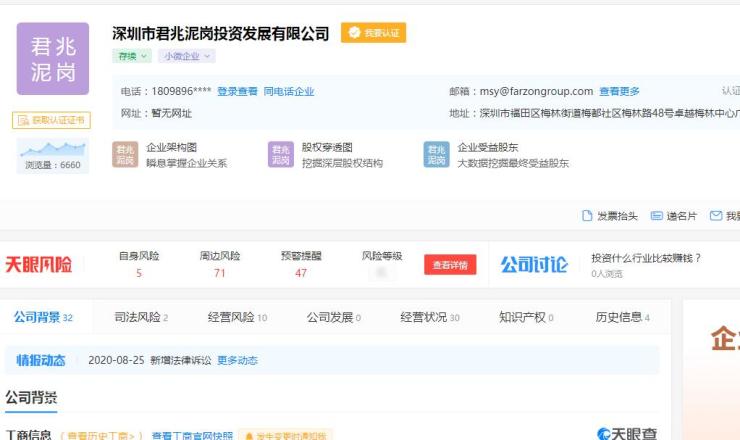This screenshot has width=740, height=440.
Task: Open 企业架构图 text link
Action: [171, 147]
